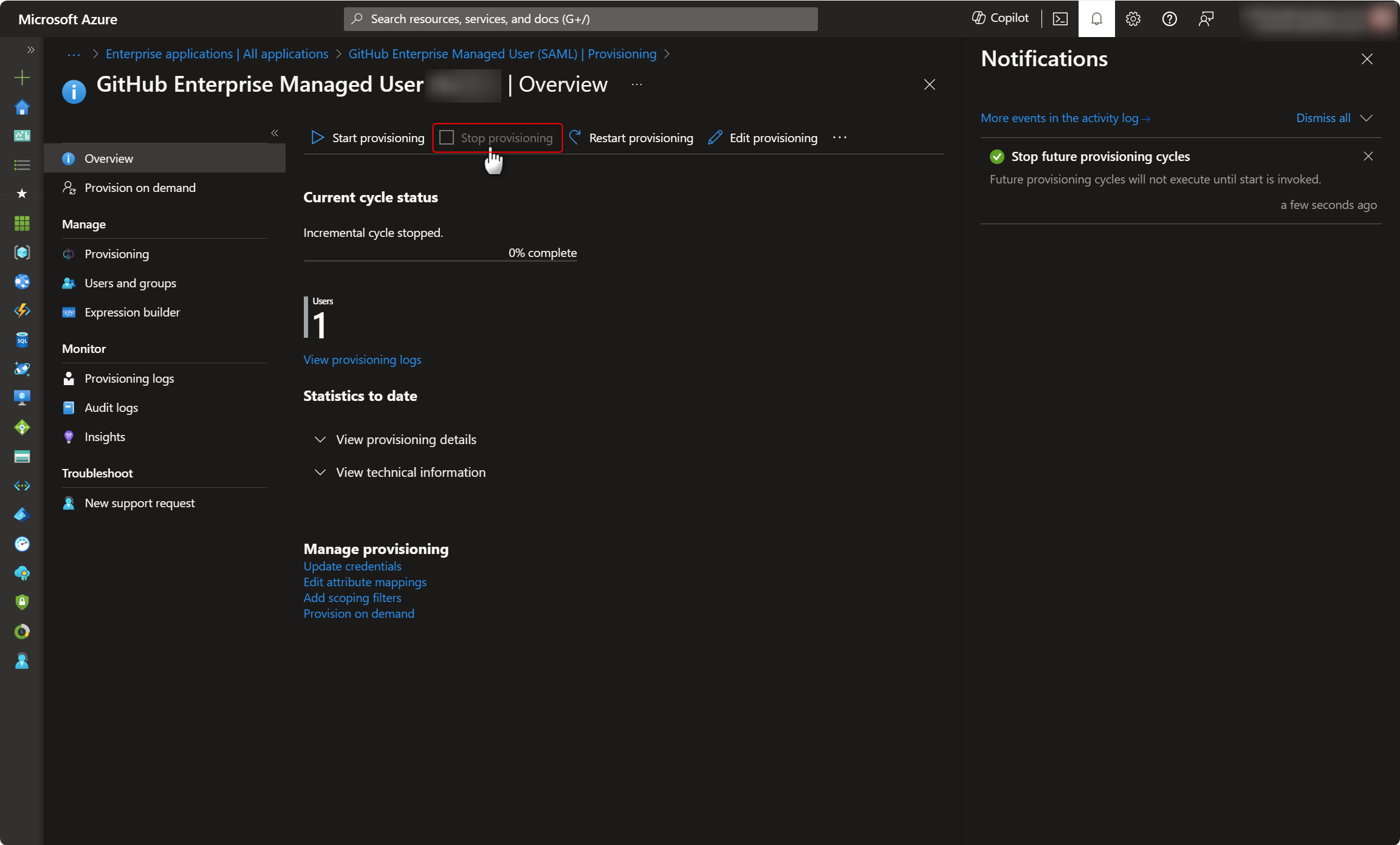The height and width of the screenshot is (845, 1400).
Task: Collapse the left navigation menu chevrons
Action: point(275,132)
